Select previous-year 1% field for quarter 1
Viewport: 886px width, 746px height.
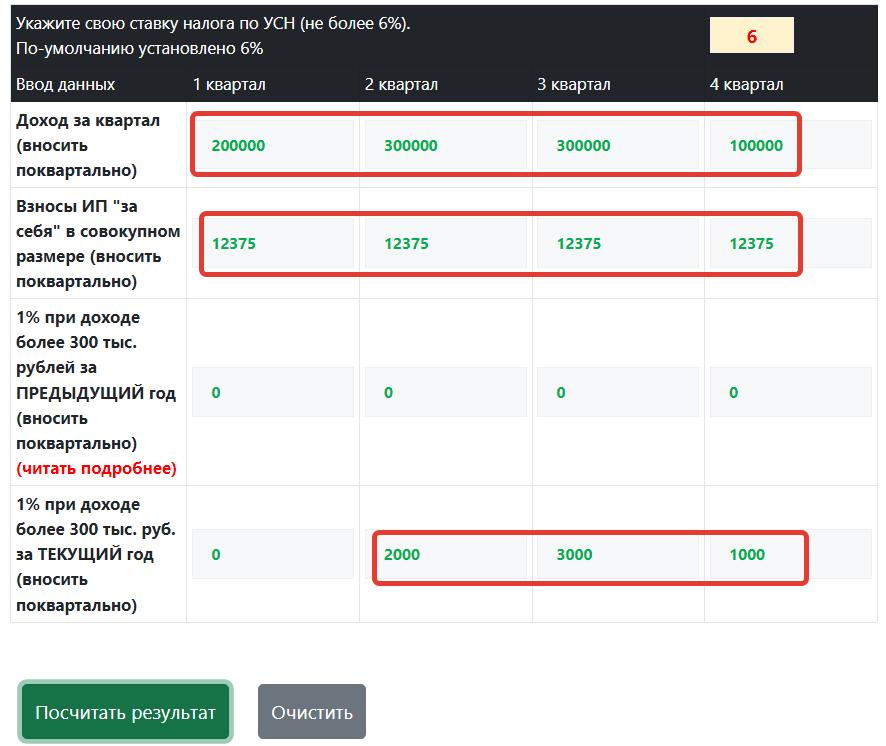[x=273, y=392]
